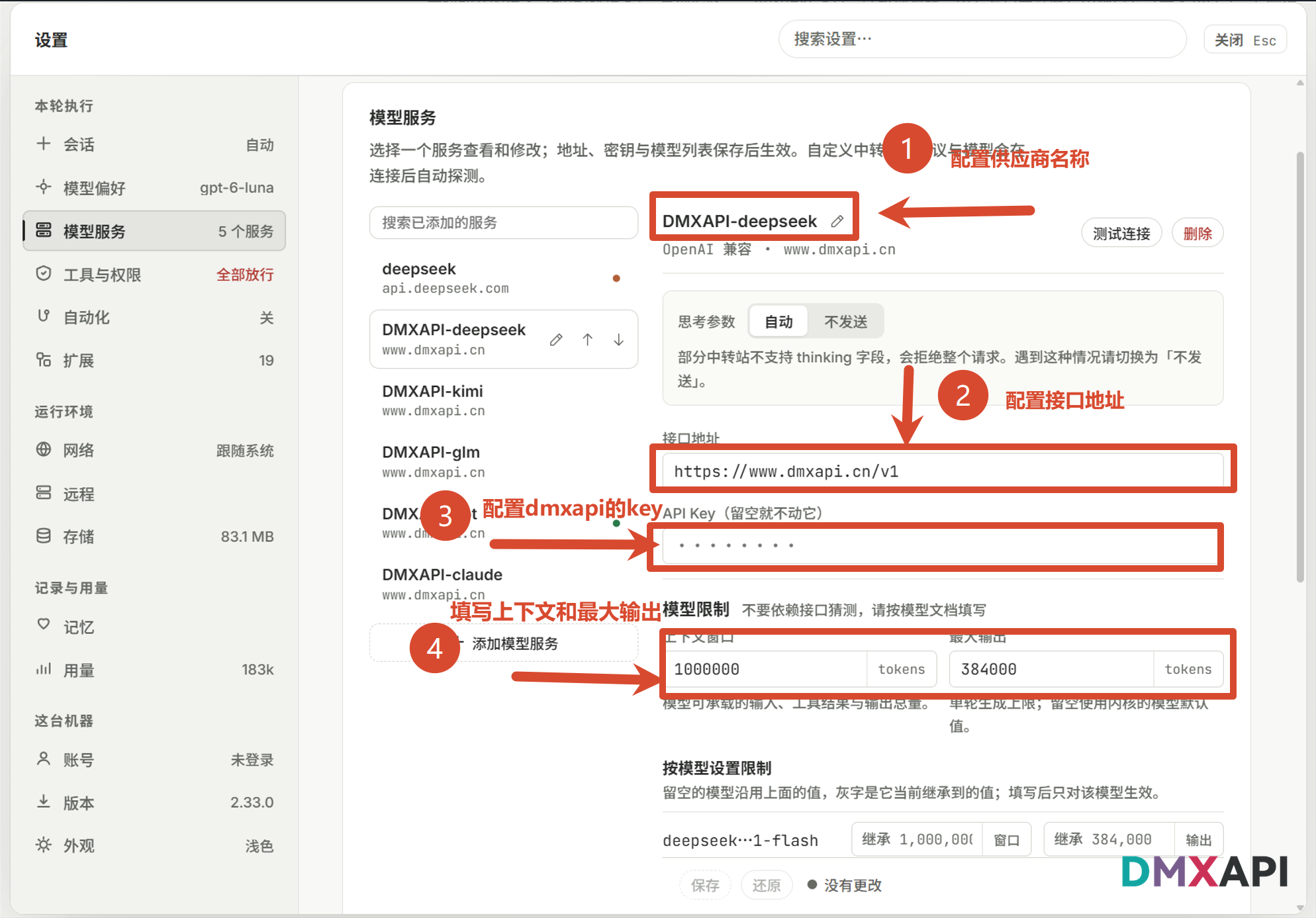The width and height of the screenshot is (1316, 918).
Task: Set 思考参数 to 自动
Action: [x=778, y=322]
